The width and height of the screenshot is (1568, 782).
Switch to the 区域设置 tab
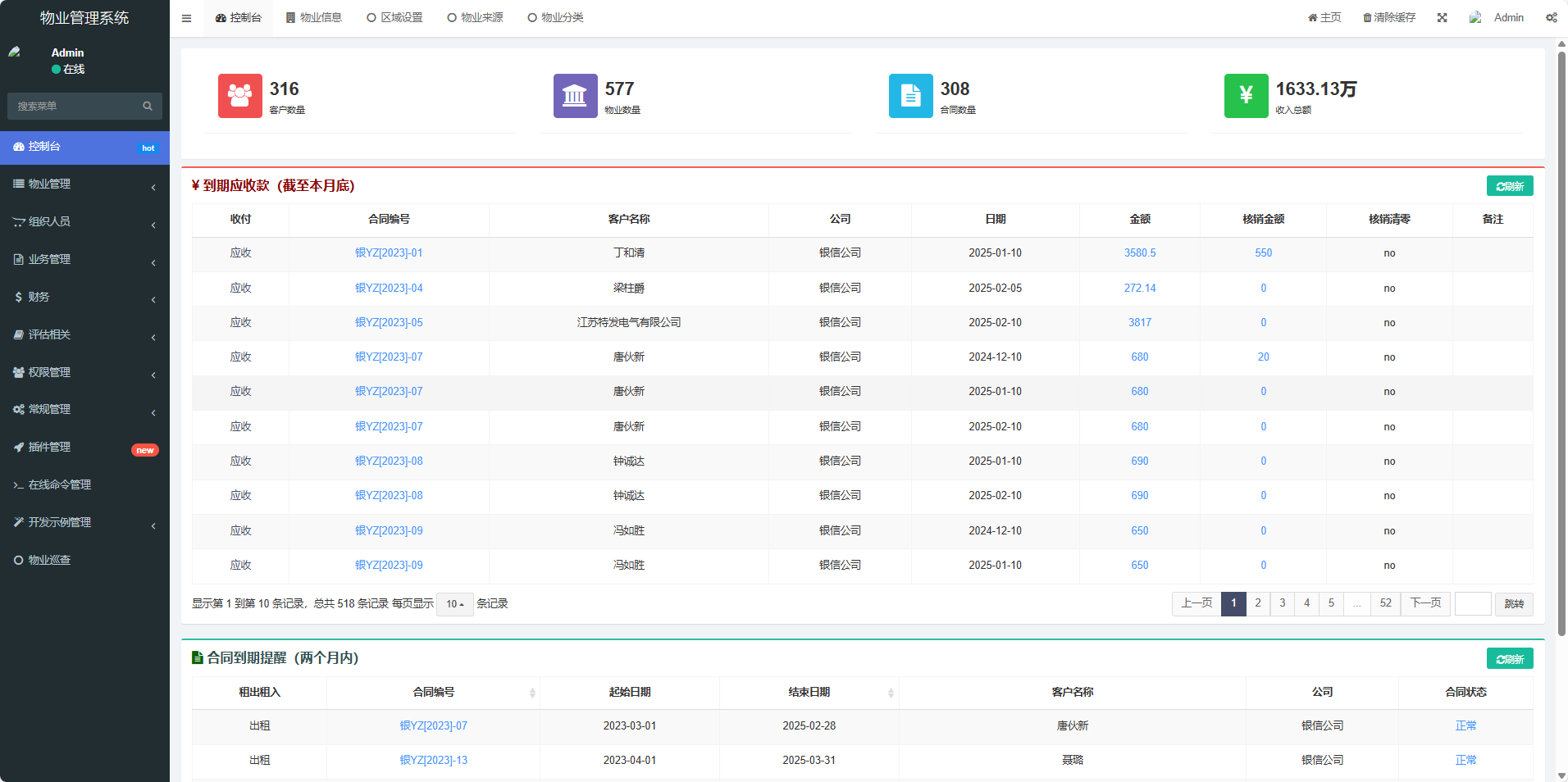tap(395, 17)
